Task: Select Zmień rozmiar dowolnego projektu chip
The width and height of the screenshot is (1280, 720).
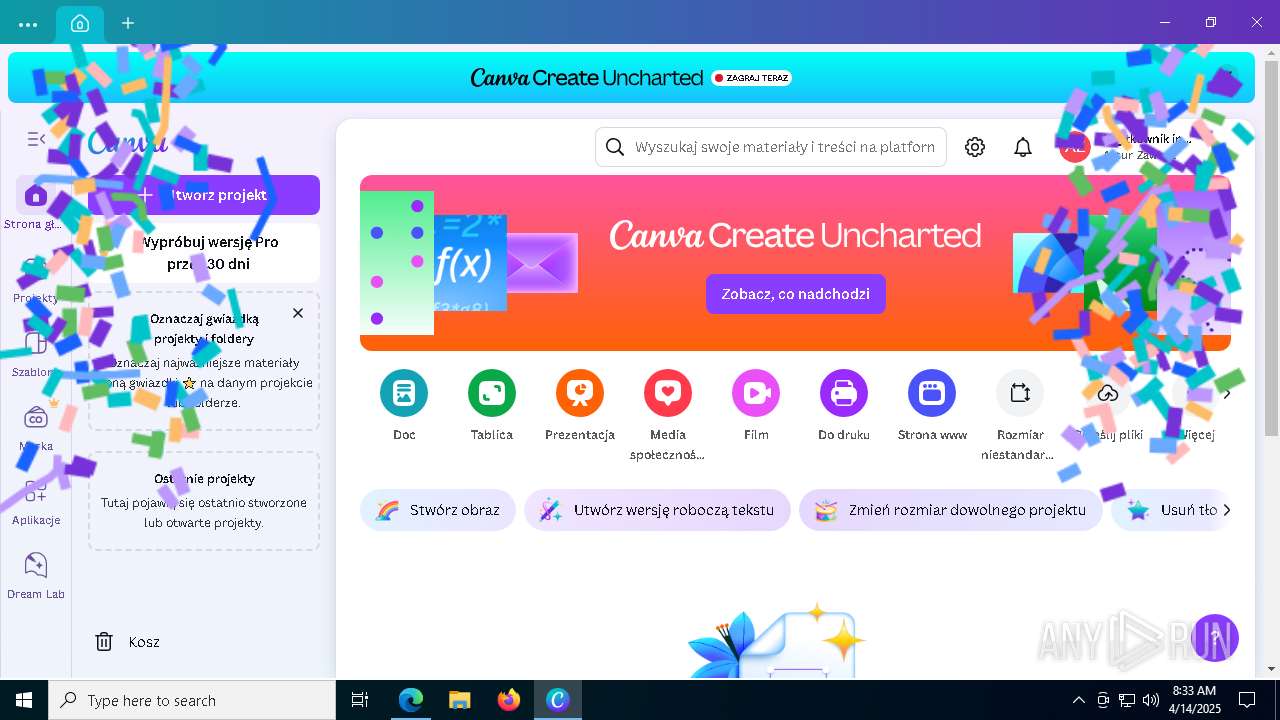Action: pos(950,510)
